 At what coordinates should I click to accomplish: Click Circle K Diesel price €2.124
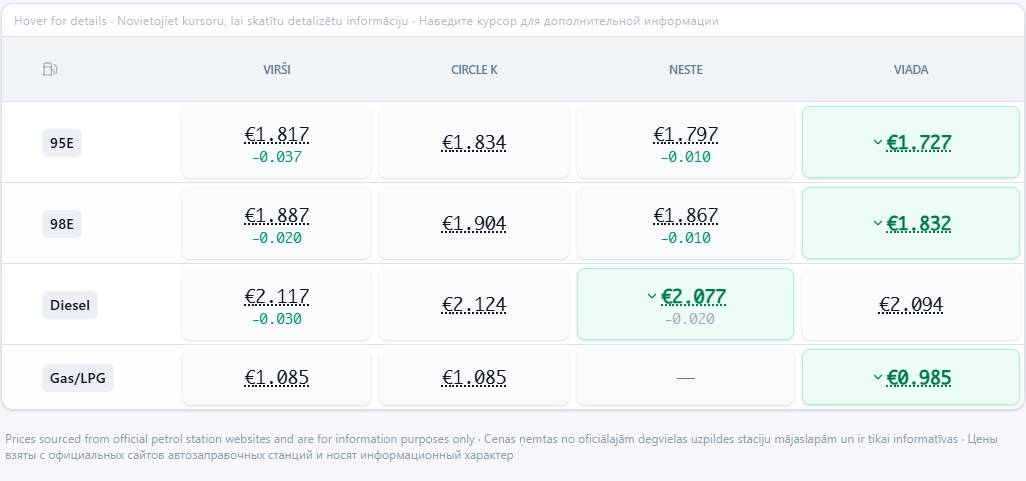tap(474, 304)
